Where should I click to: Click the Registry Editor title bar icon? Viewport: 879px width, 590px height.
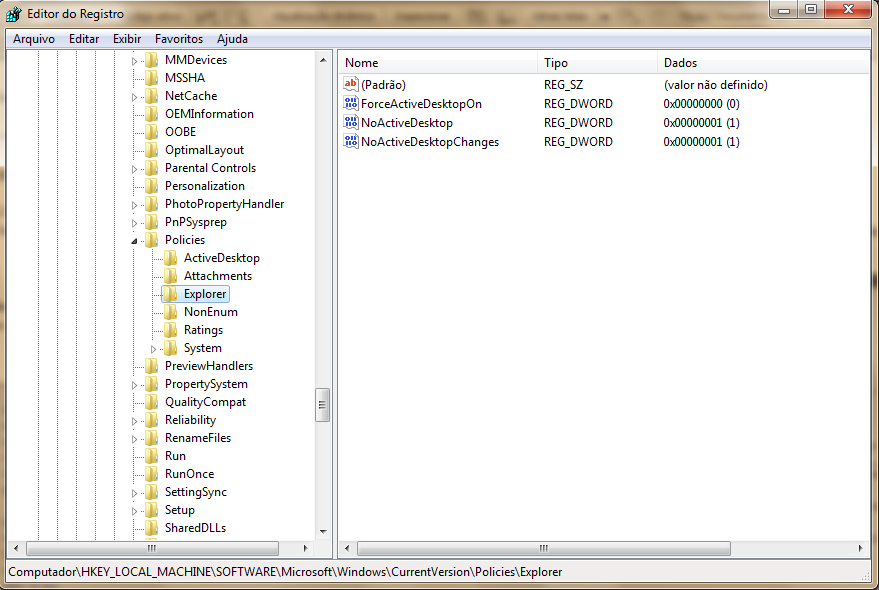click(x=14, y=12)
